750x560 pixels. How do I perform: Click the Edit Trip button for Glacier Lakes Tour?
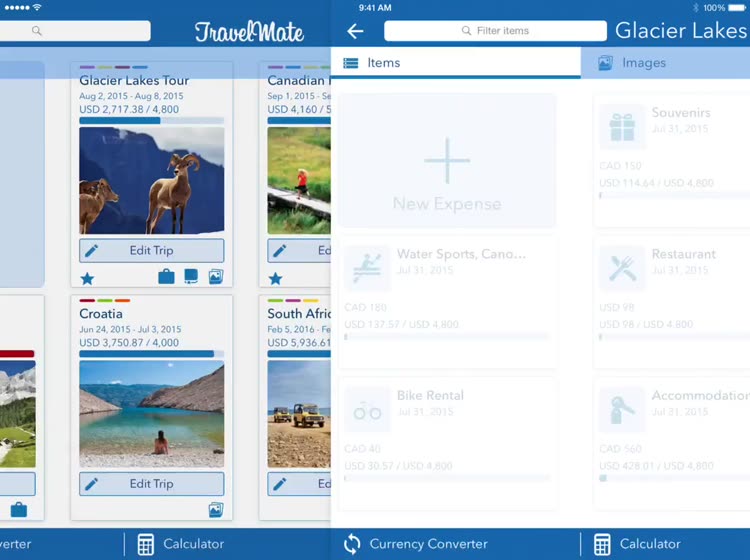152,251
